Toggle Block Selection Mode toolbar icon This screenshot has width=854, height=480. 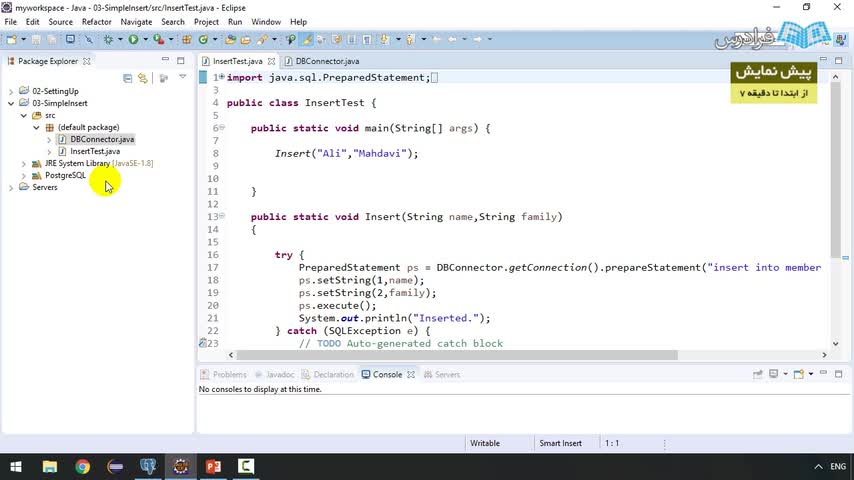click(x=352, y=39)
